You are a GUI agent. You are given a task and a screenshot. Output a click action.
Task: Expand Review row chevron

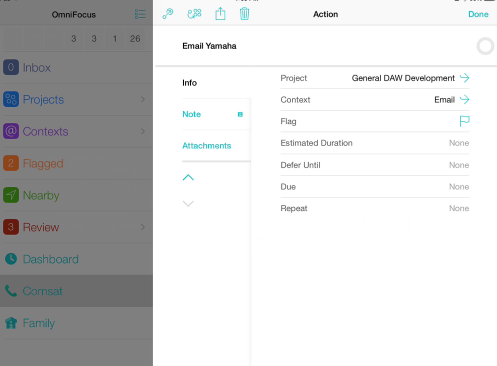click(x=143, y=227)
